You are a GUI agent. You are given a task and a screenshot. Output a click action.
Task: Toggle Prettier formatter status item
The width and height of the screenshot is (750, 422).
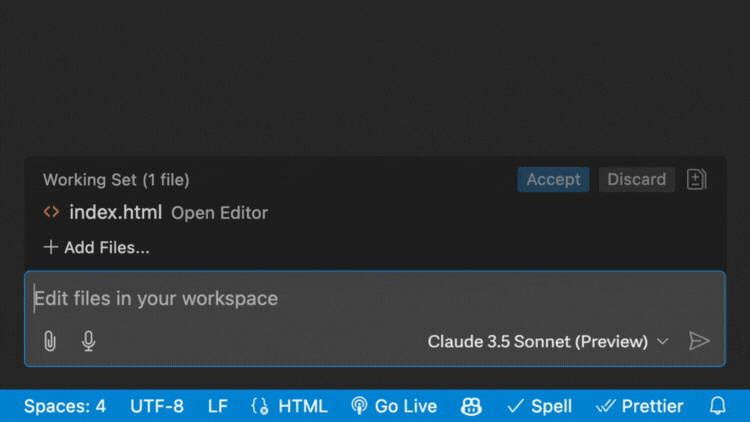[x=640, y=406]
